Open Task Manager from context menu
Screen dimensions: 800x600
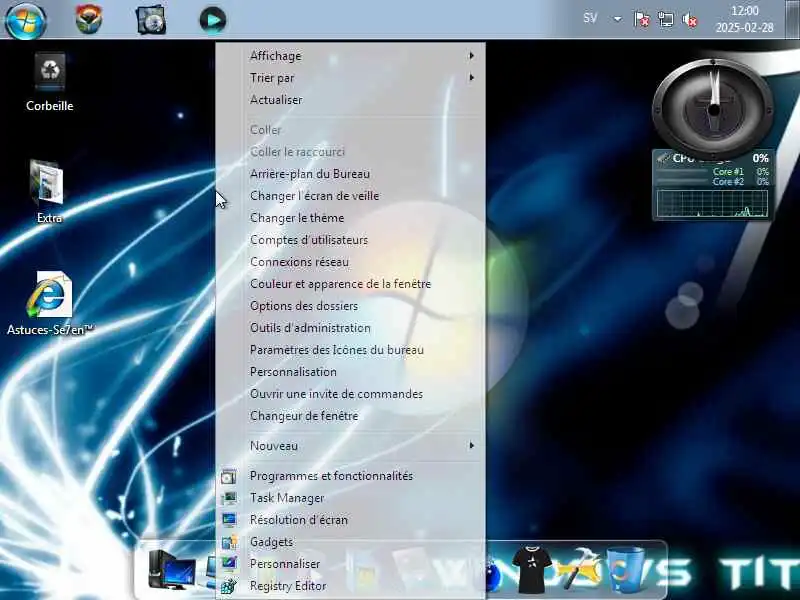tap(351, 497)
